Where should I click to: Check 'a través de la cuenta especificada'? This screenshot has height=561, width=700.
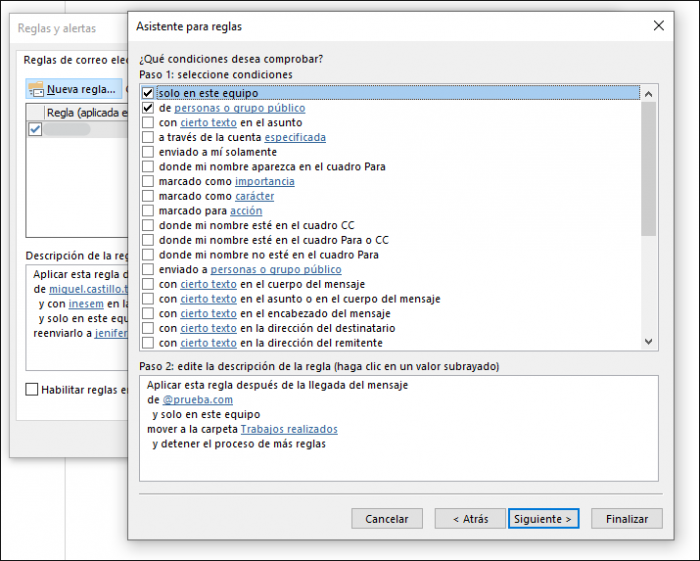(x=148, y=137)
